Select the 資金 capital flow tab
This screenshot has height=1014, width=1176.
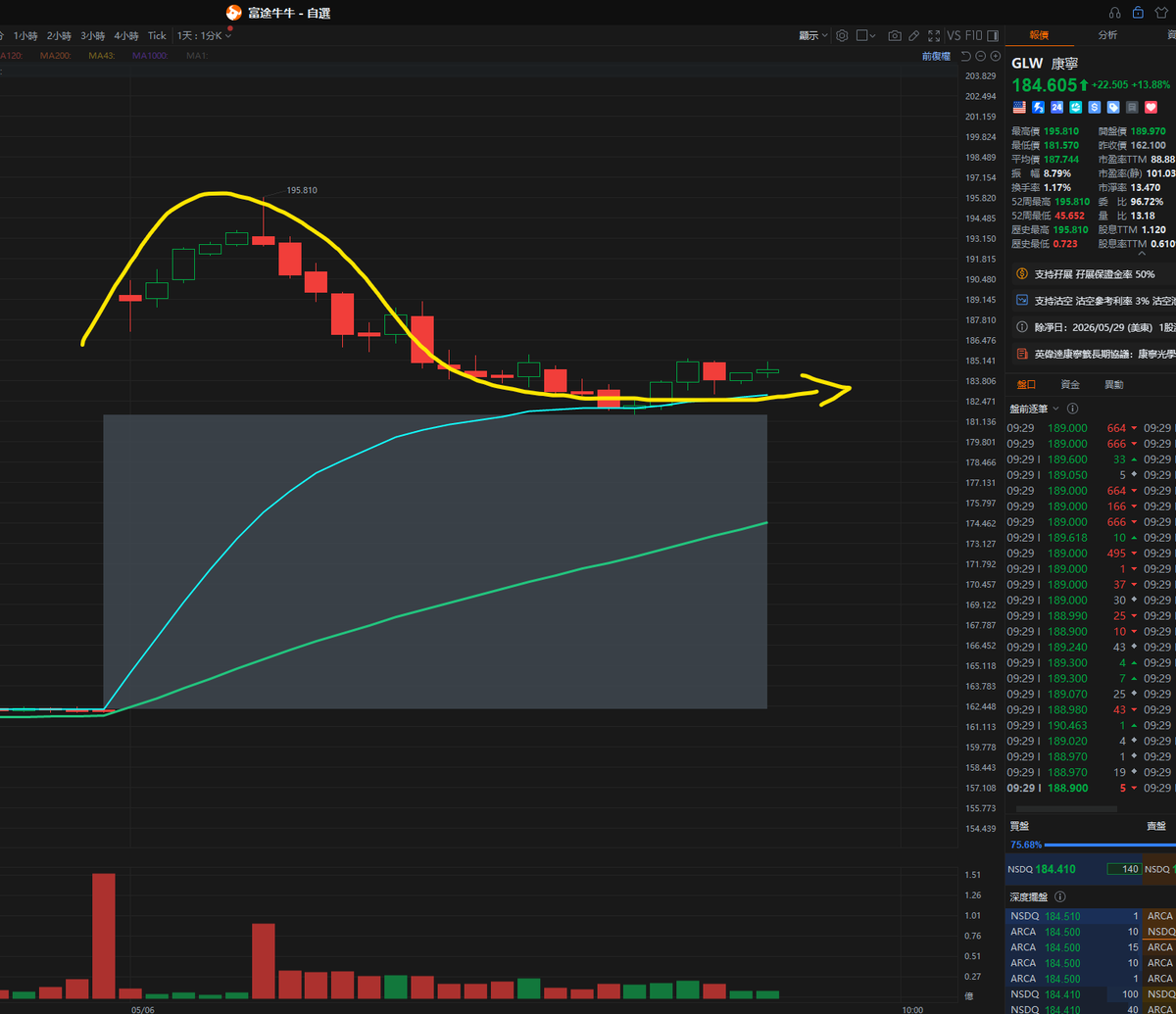pos(1070,385)
